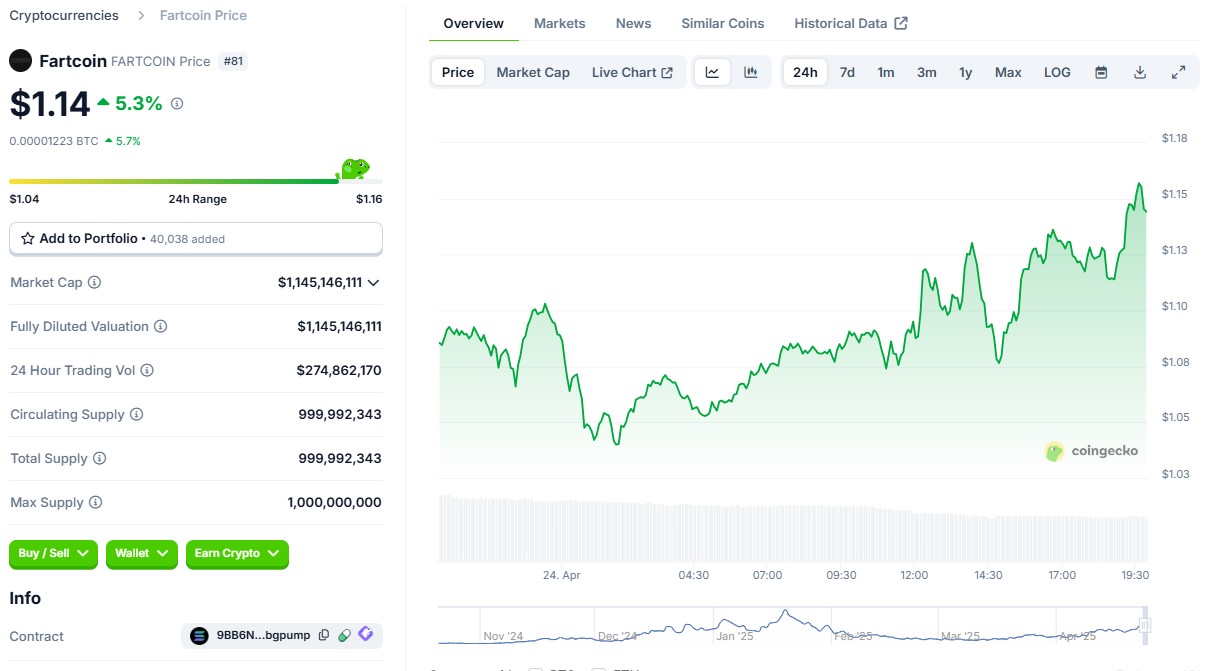This screenshot has height=671, width=1227.
Task: Go to Cryptocurrencies breadcrumb
Action: point(64,15)
